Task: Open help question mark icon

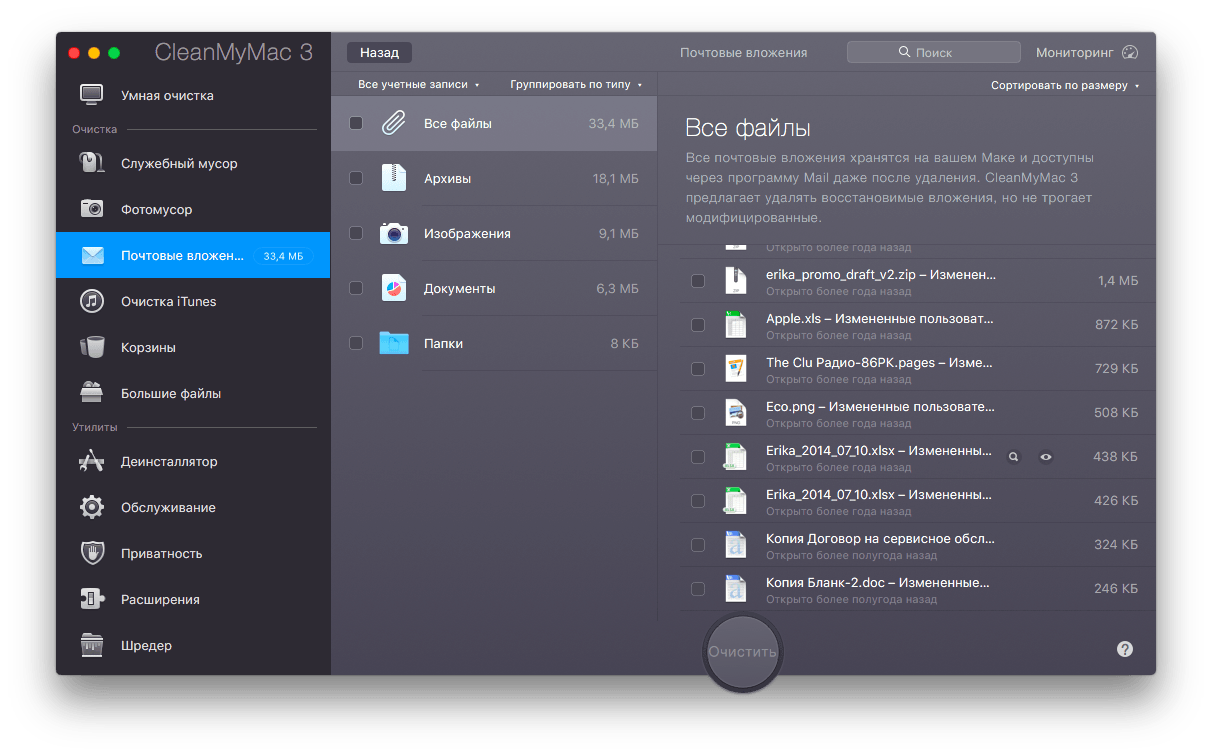Action: [1125, 649]
